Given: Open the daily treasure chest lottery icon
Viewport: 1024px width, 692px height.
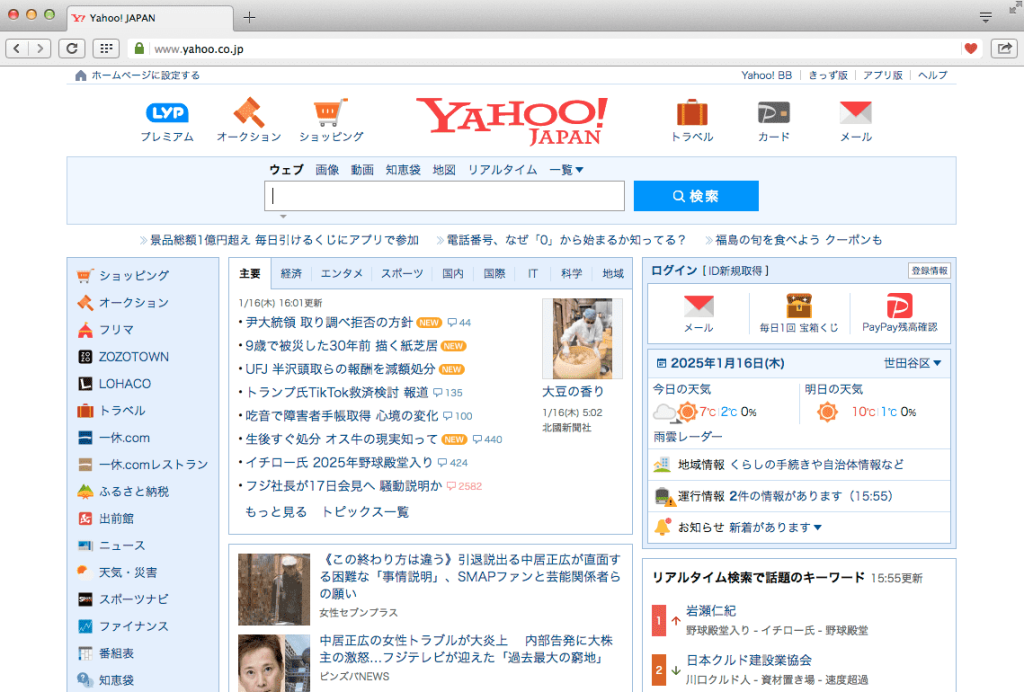Looking at the screenshot, I should [x=799, y=306].
